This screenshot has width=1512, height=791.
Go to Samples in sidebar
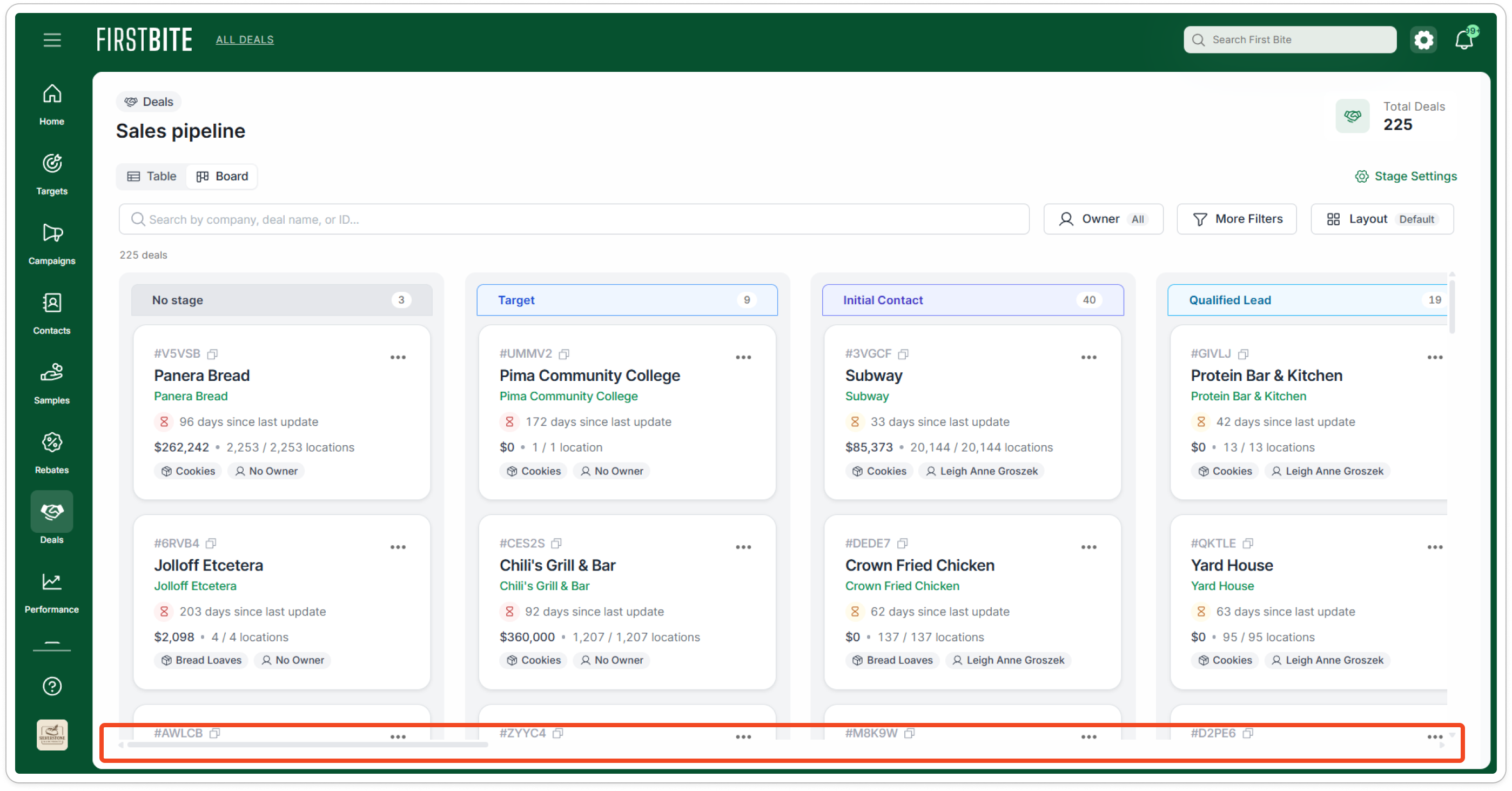[x=52, y=383]
